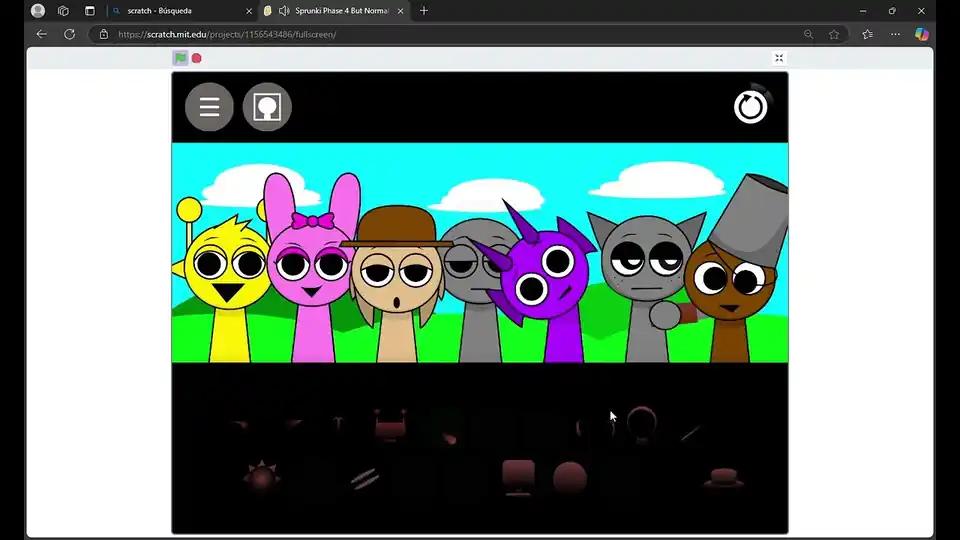Stop the project with the red stop button
The image size is (960, 540).
point(197,58)
